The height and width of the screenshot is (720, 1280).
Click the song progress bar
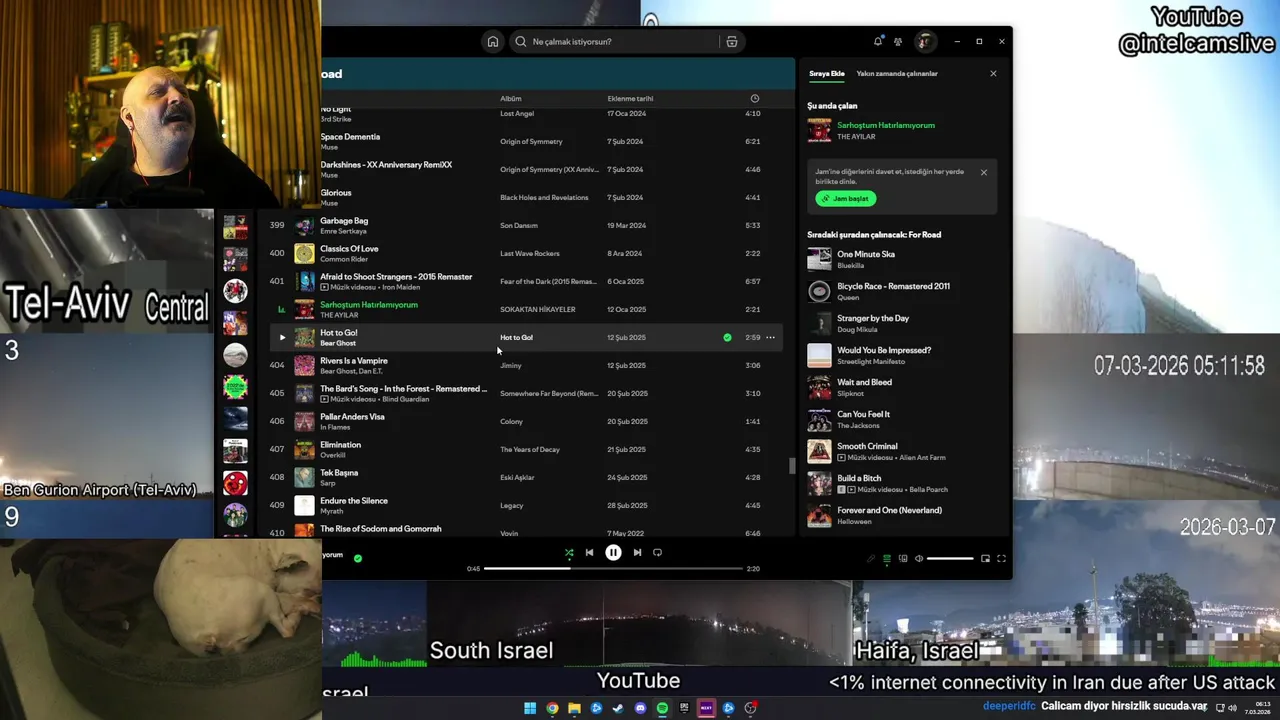click(x=613, y=568)
